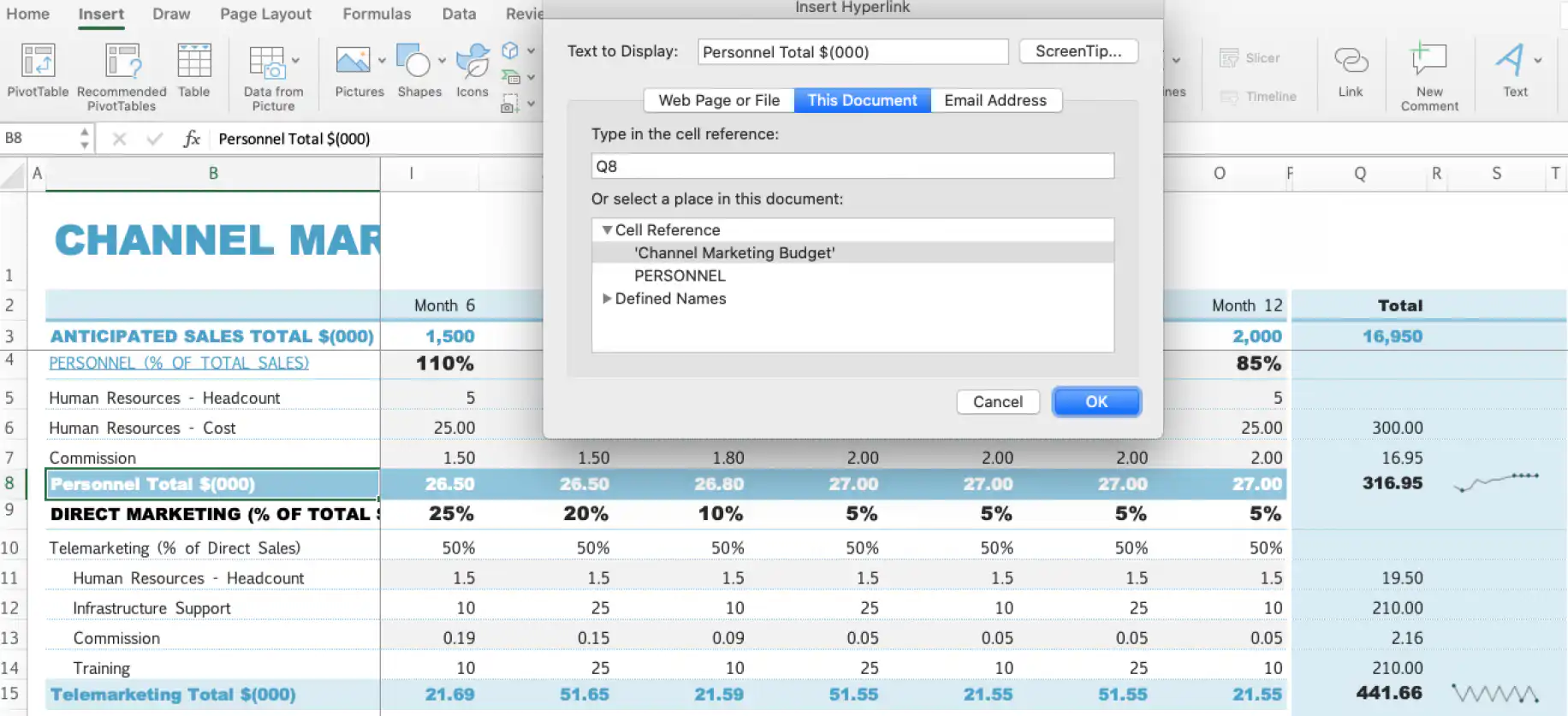The height and width of the screenshot is (716, 1568).
Task: Open the 3D Models icon
Action: (x=510, y=50)
